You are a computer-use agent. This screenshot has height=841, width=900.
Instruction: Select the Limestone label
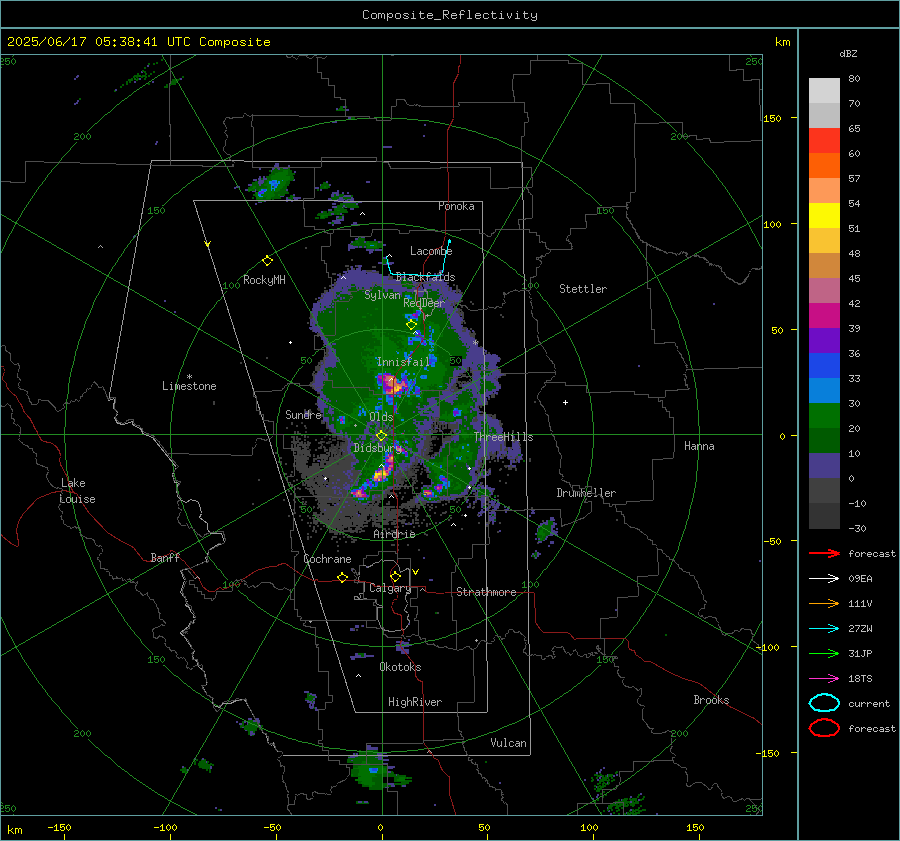tap(189, 386)
